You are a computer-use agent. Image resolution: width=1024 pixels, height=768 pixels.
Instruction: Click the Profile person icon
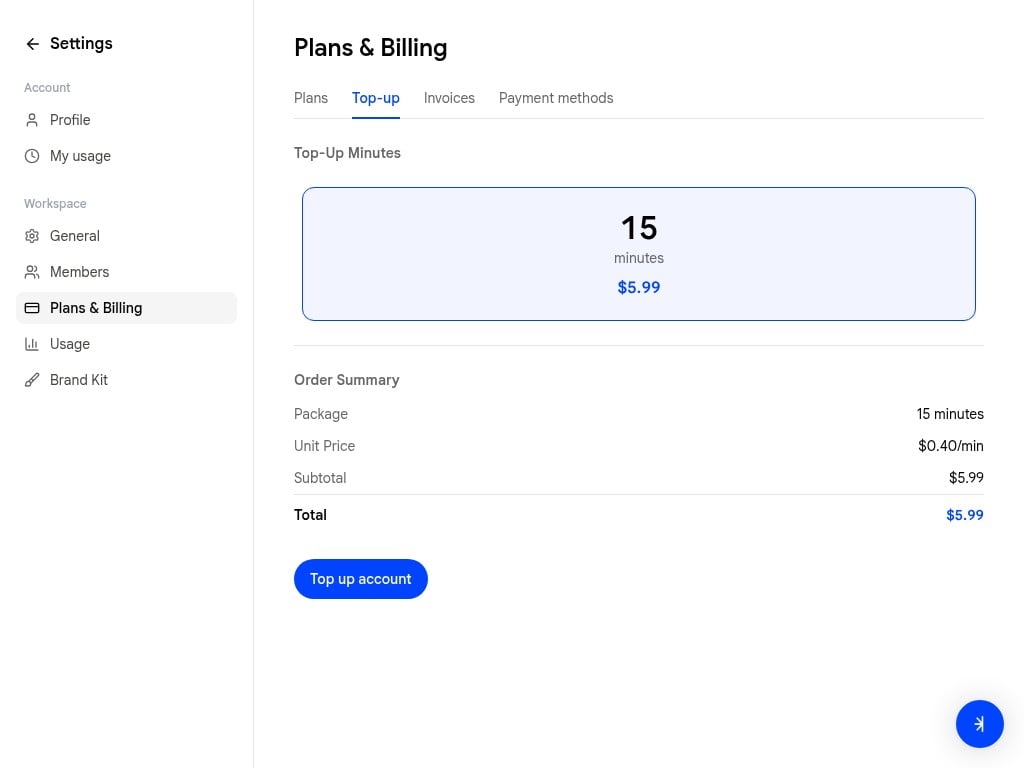pos(31,120)
